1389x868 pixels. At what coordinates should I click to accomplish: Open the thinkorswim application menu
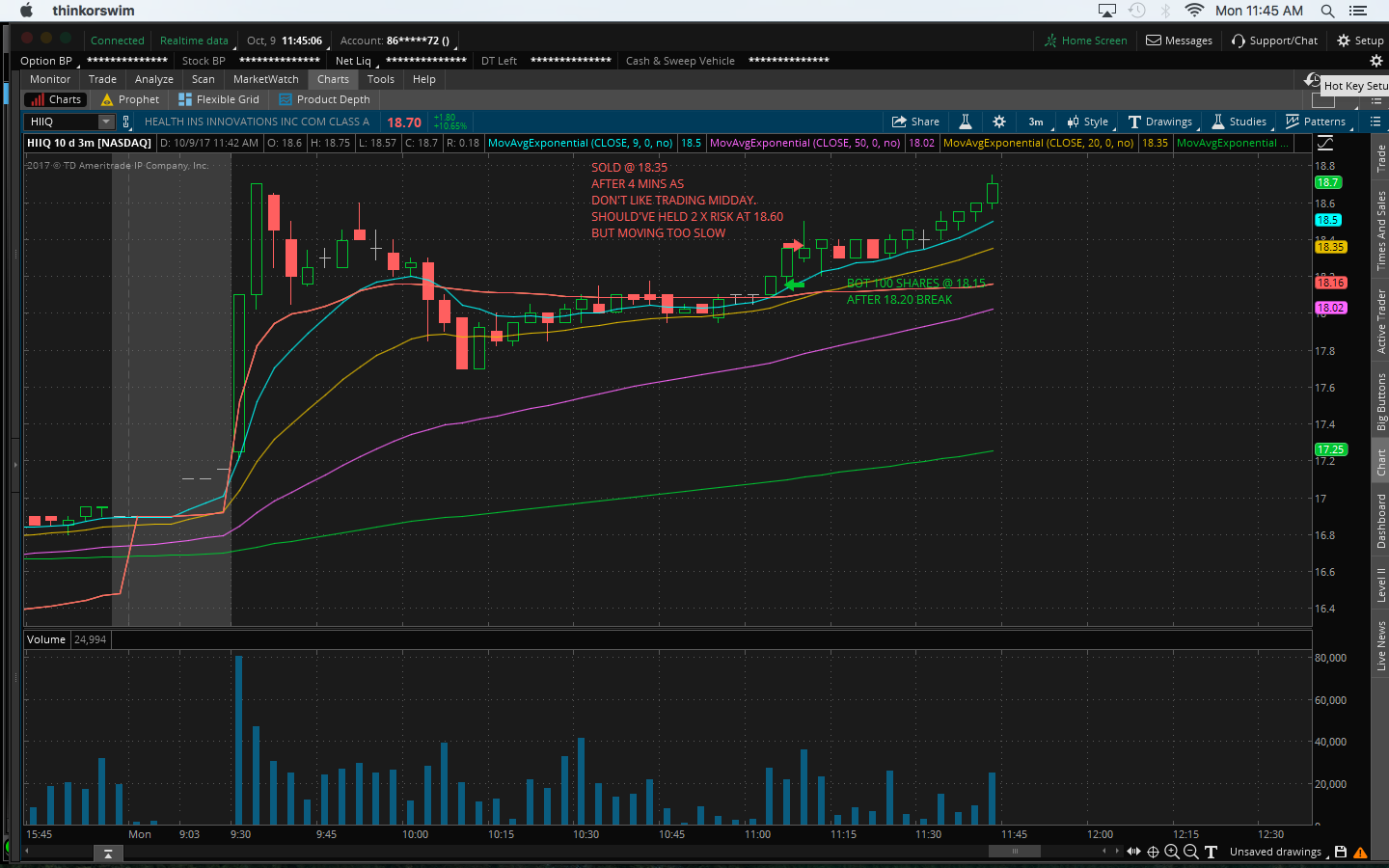coord(94,11)
